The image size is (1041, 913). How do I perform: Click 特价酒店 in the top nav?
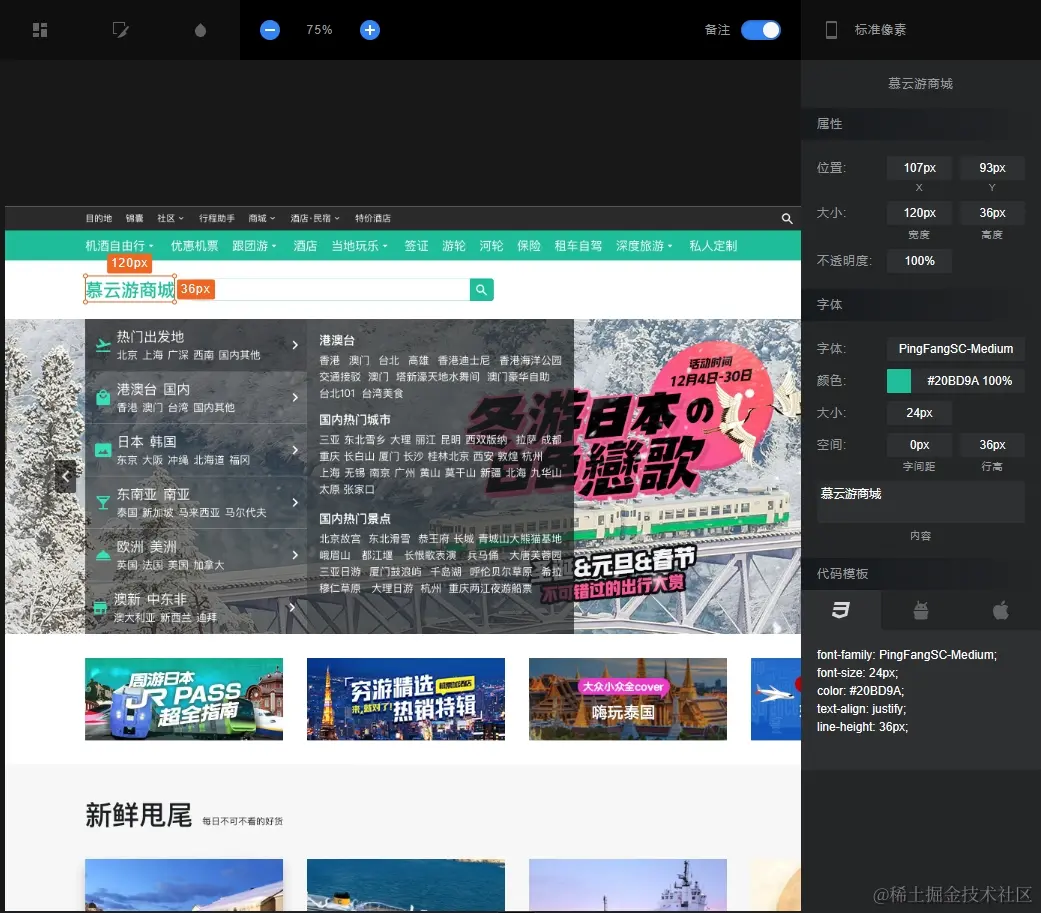click(x=372, y=218)
